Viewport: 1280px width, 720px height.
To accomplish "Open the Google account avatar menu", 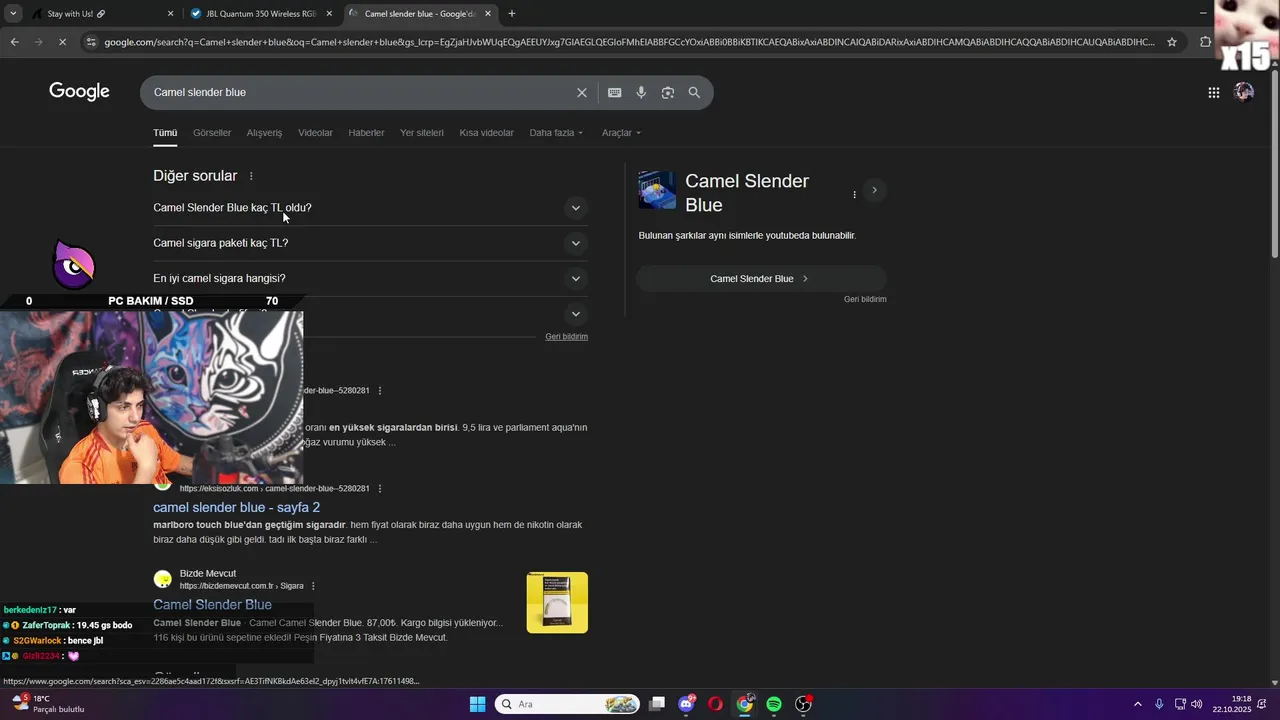I will [1244, 92].
